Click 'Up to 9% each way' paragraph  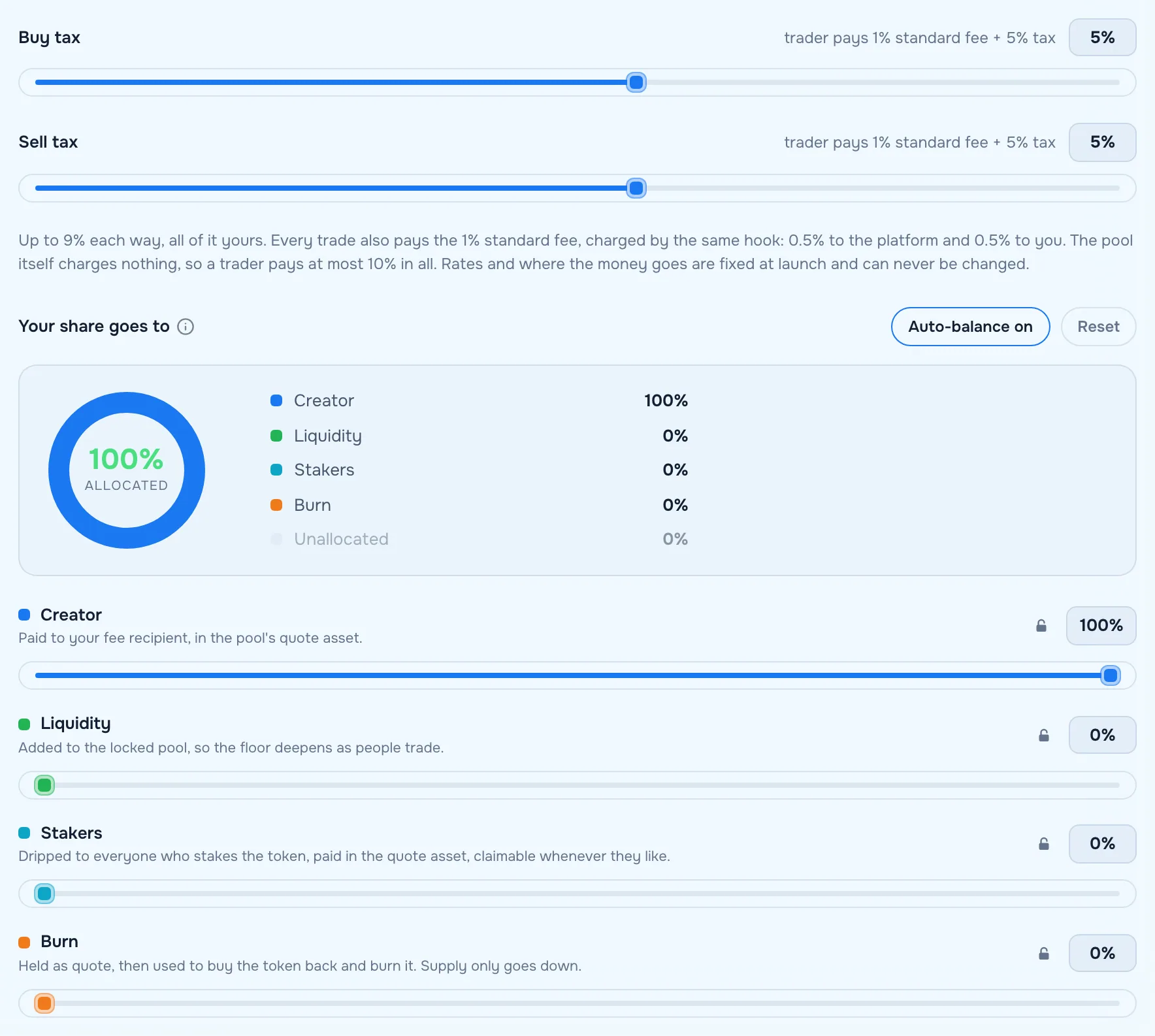(x=576, y=252)
